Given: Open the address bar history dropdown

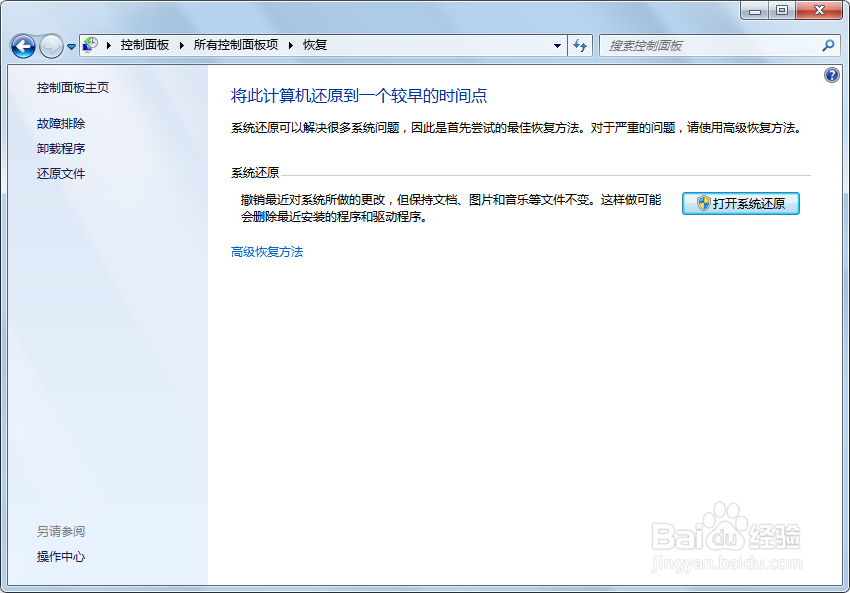Looking at the screenshot, I should pos(557,45).
